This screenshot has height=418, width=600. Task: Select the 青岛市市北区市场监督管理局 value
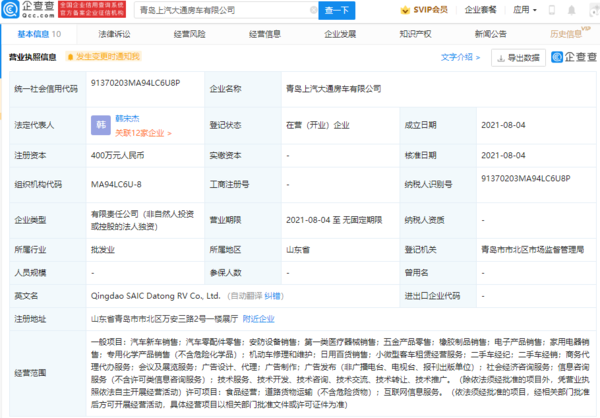[x=532, y=250]
